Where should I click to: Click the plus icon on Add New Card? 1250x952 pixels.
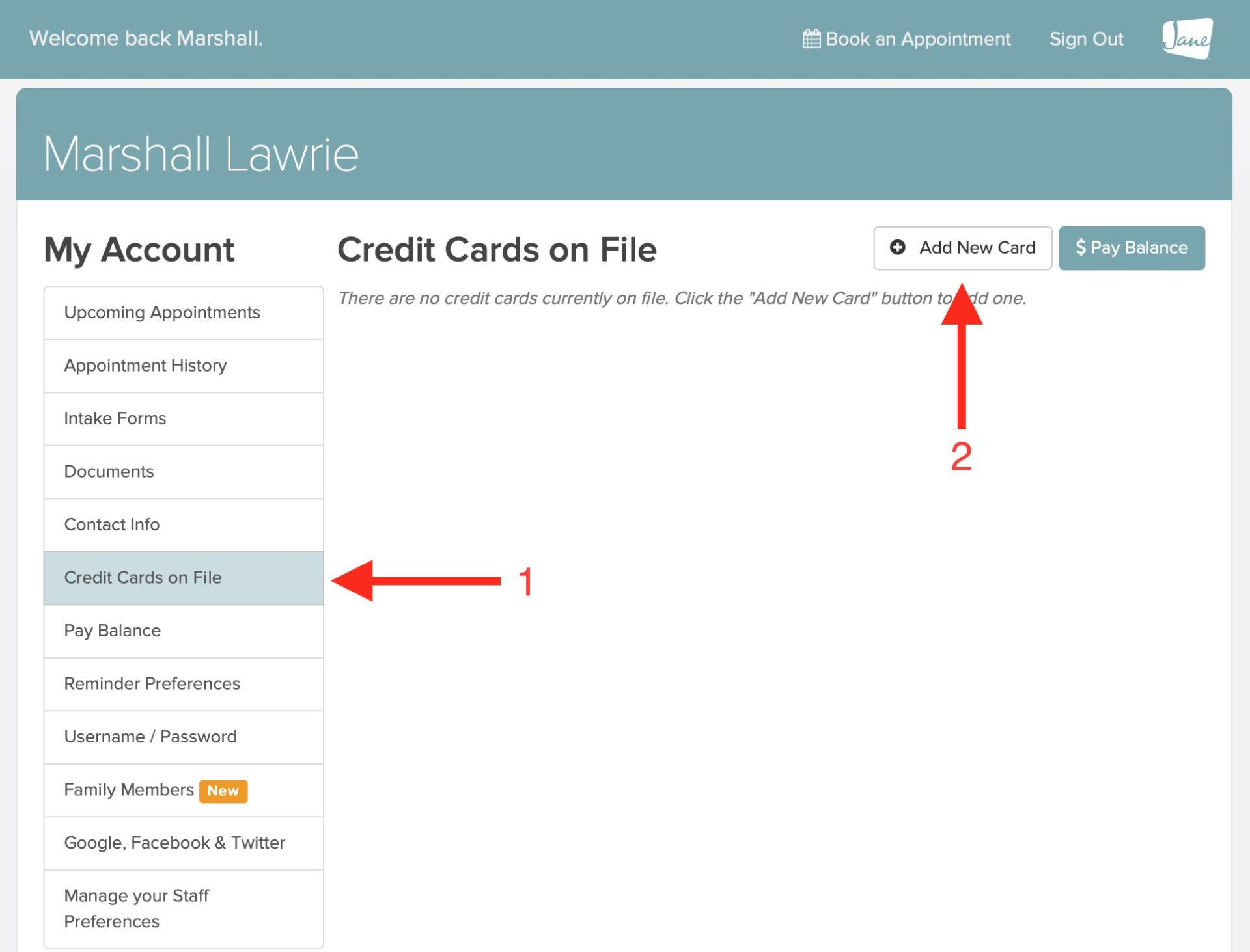point(898,248)
